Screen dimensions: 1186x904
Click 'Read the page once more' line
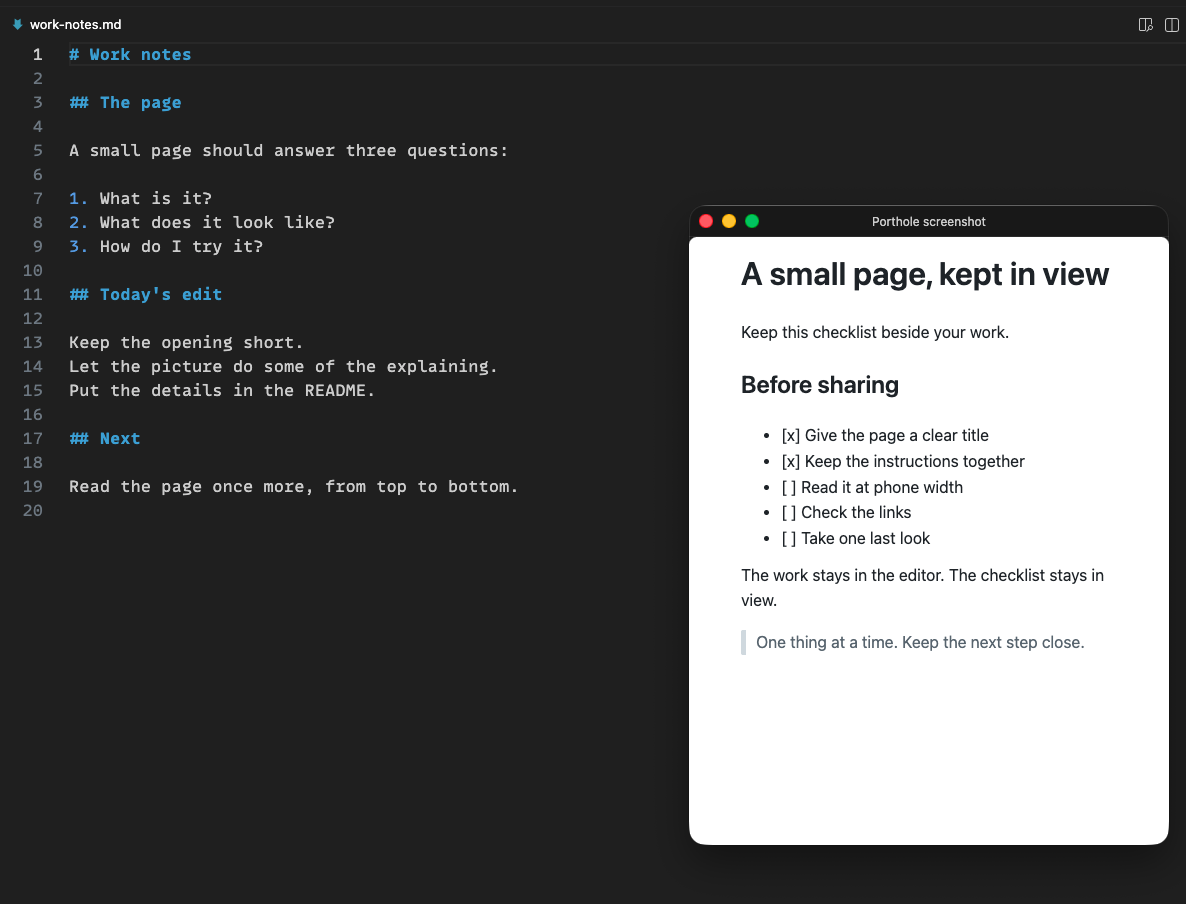[x=293, y=486]
